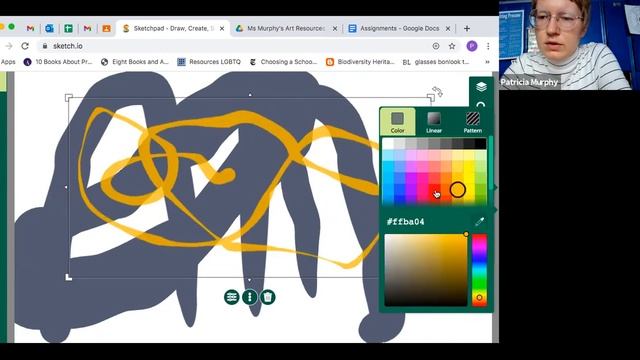The image size is (640, 360).
Task: Open 'Eight Books and A...' bookmark
Action: [x=134, y=62]
